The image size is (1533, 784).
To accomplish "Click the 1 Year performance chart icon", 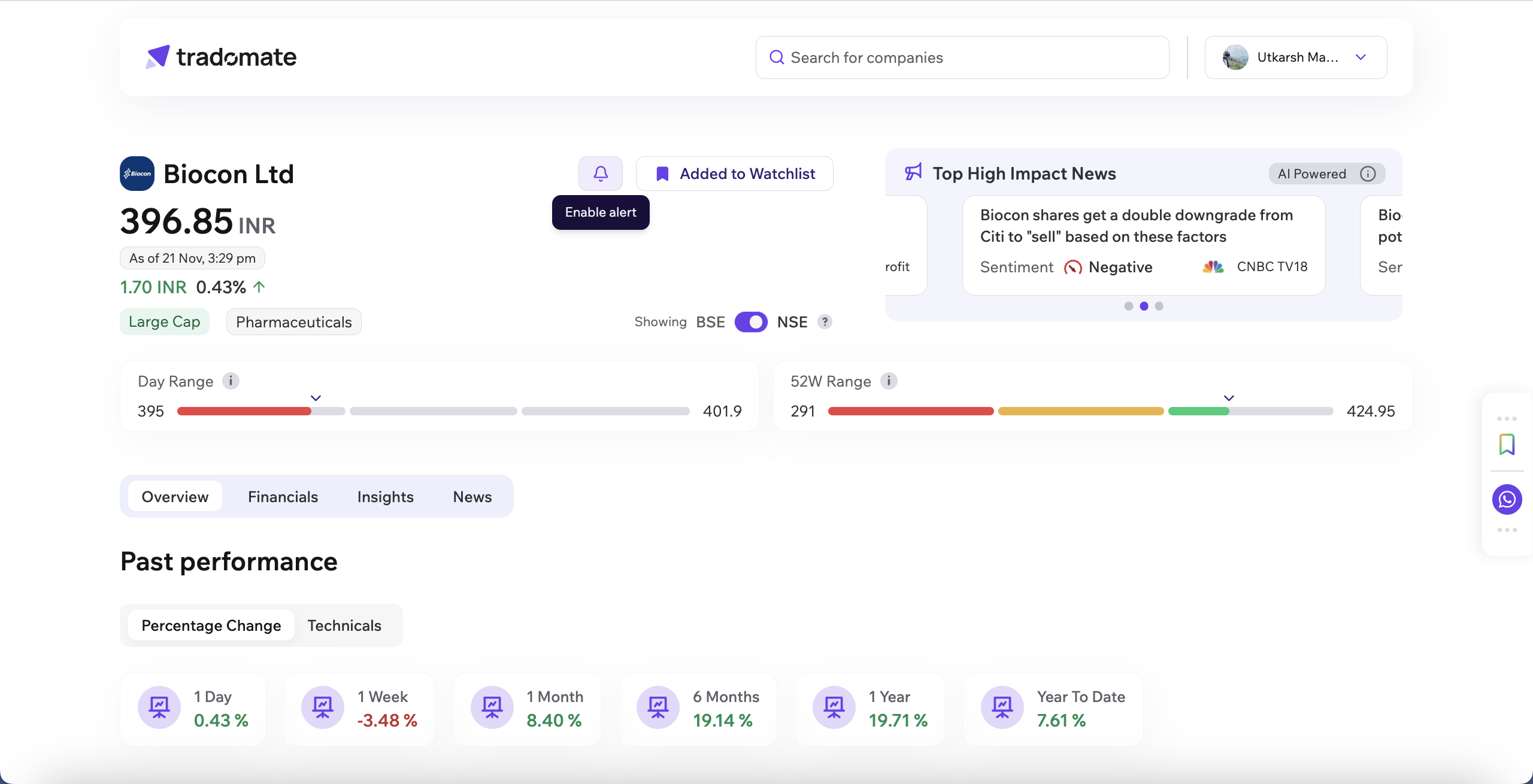I will click(x=834, y=707).
